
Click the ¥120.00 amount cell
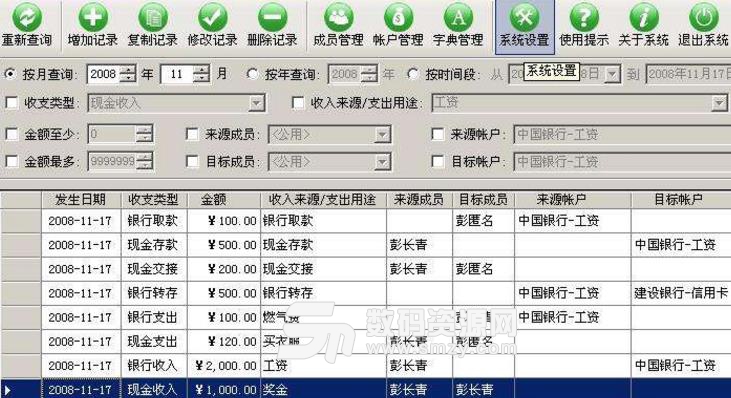tap(224, 342)
